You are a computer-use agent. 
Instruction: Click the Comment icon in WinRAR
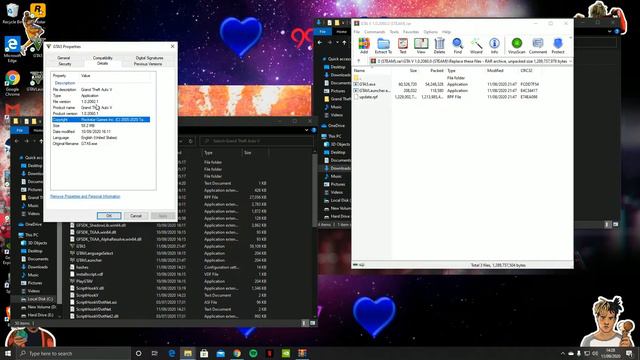[538, 46]
